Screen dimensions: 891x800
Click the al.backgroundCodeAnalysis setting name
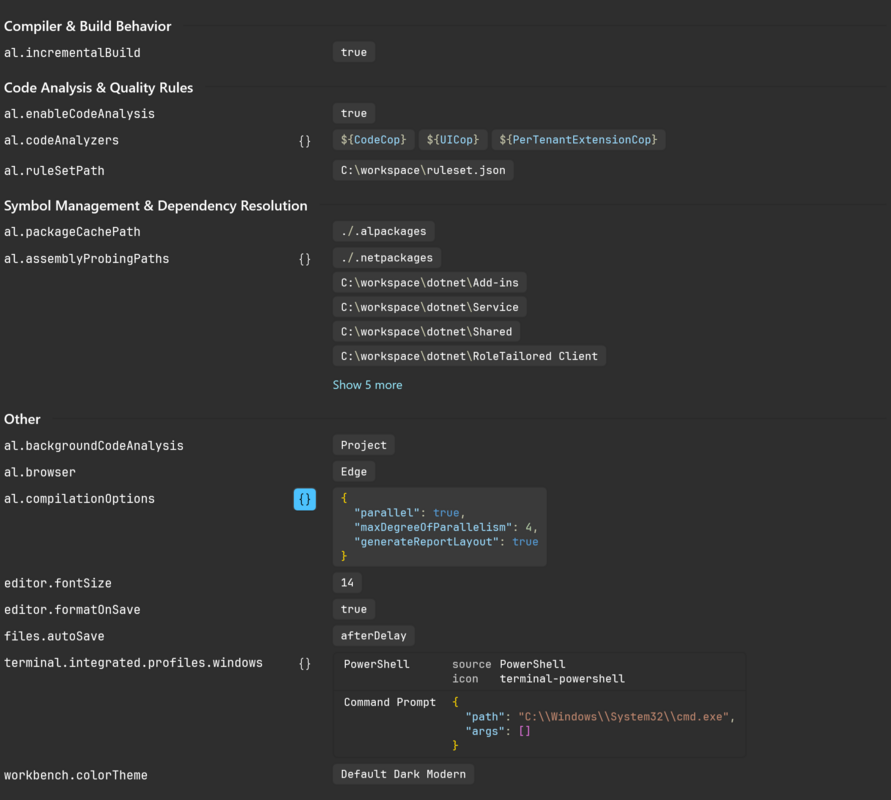[x=94, y=446]
